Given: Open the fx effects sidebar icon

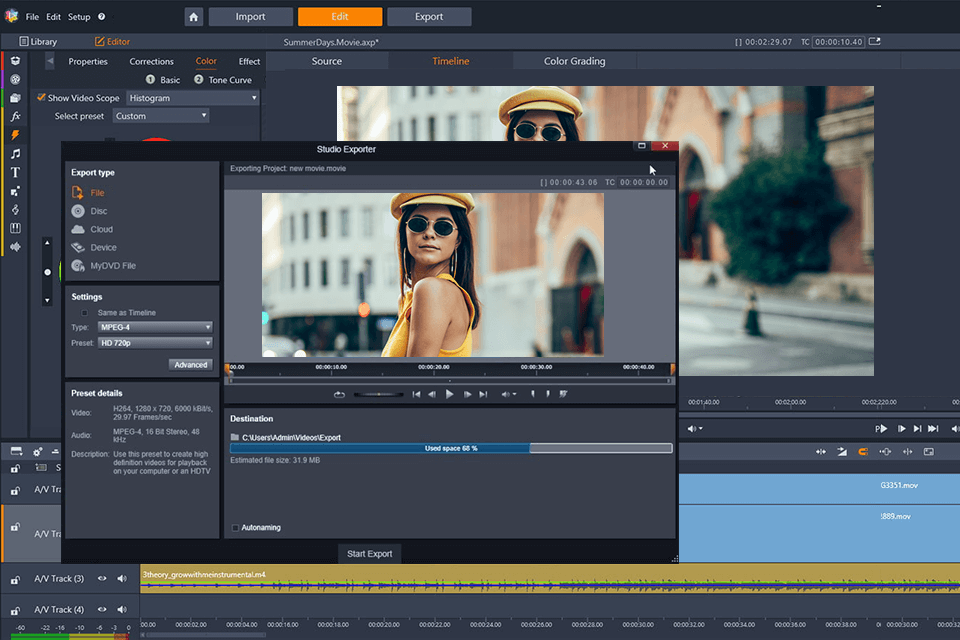Looking at the screenshot, I should pyautogui.click(x=15, y=117).
